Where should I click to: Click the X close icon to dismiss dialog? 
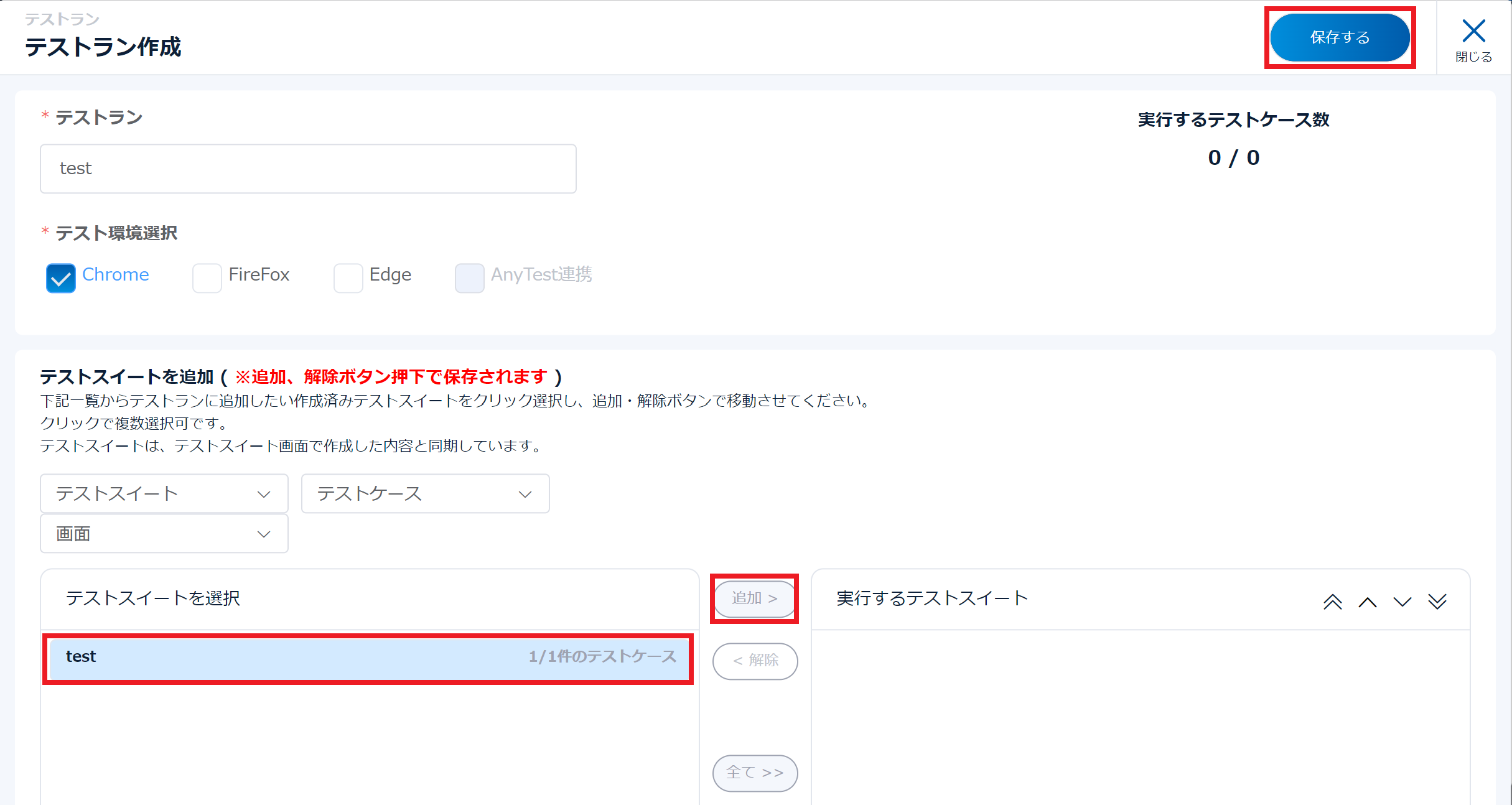(x=1473, y=30)
